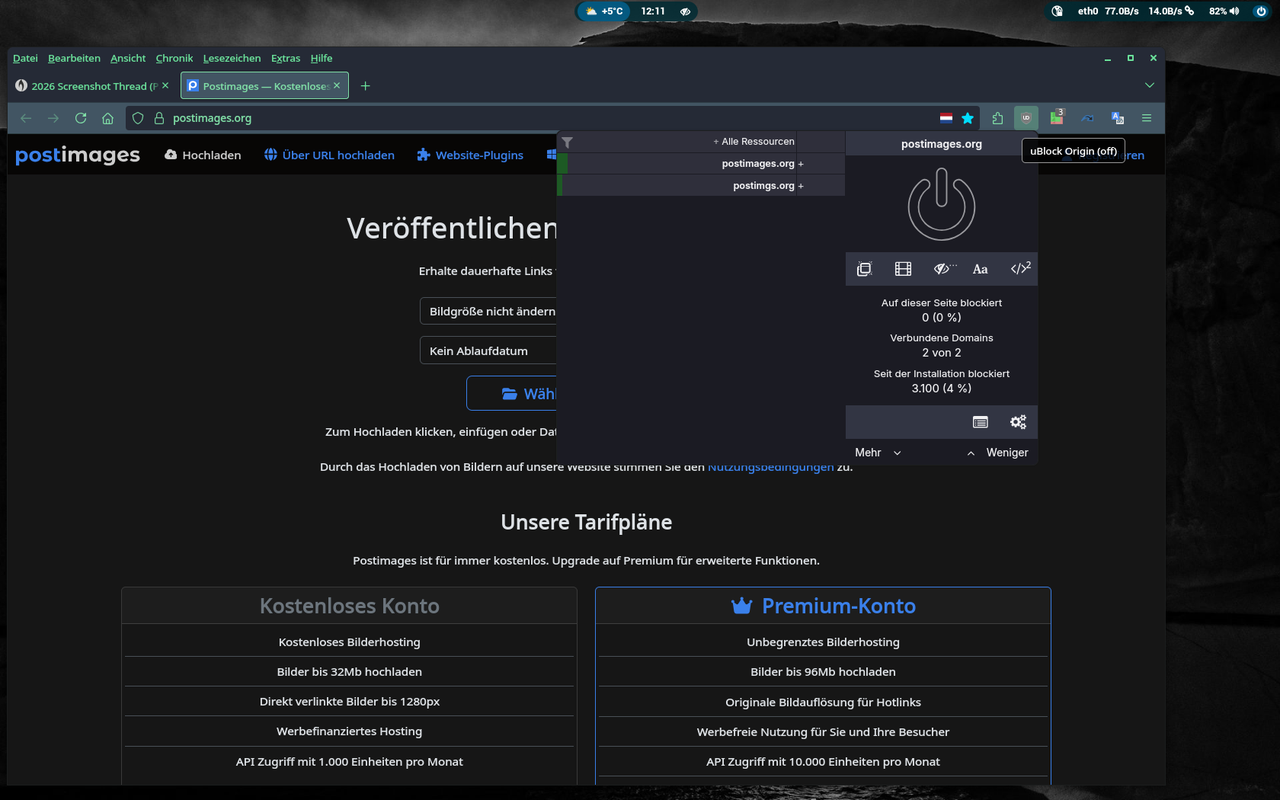Open uBlock dashboard gears icon
Screen dimensions: 1280x800
[1018, 422]
